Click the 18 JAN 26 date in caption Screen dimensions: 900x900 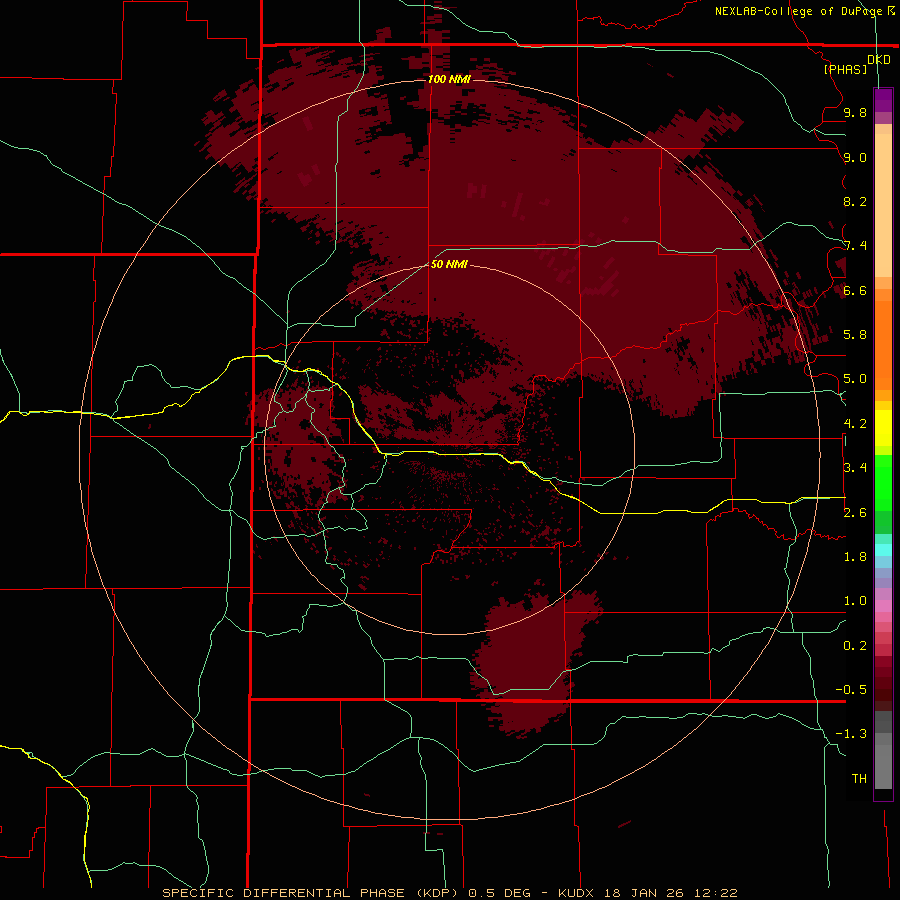click(x=645, y=893)
